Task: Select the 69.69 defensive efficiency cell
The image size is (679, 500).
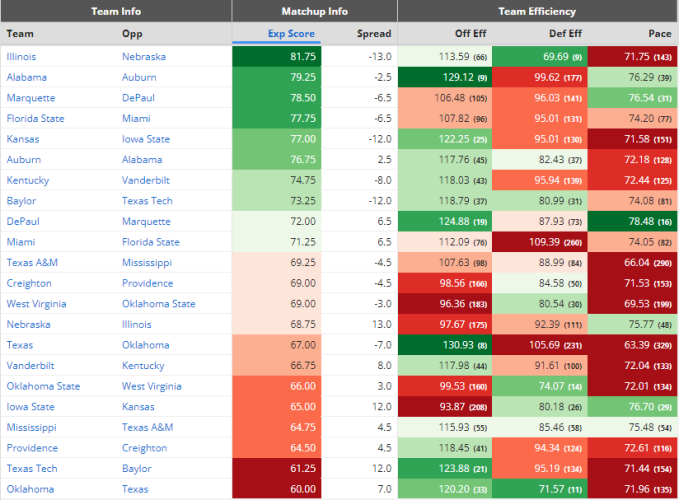Action: (x=540, y=57)
